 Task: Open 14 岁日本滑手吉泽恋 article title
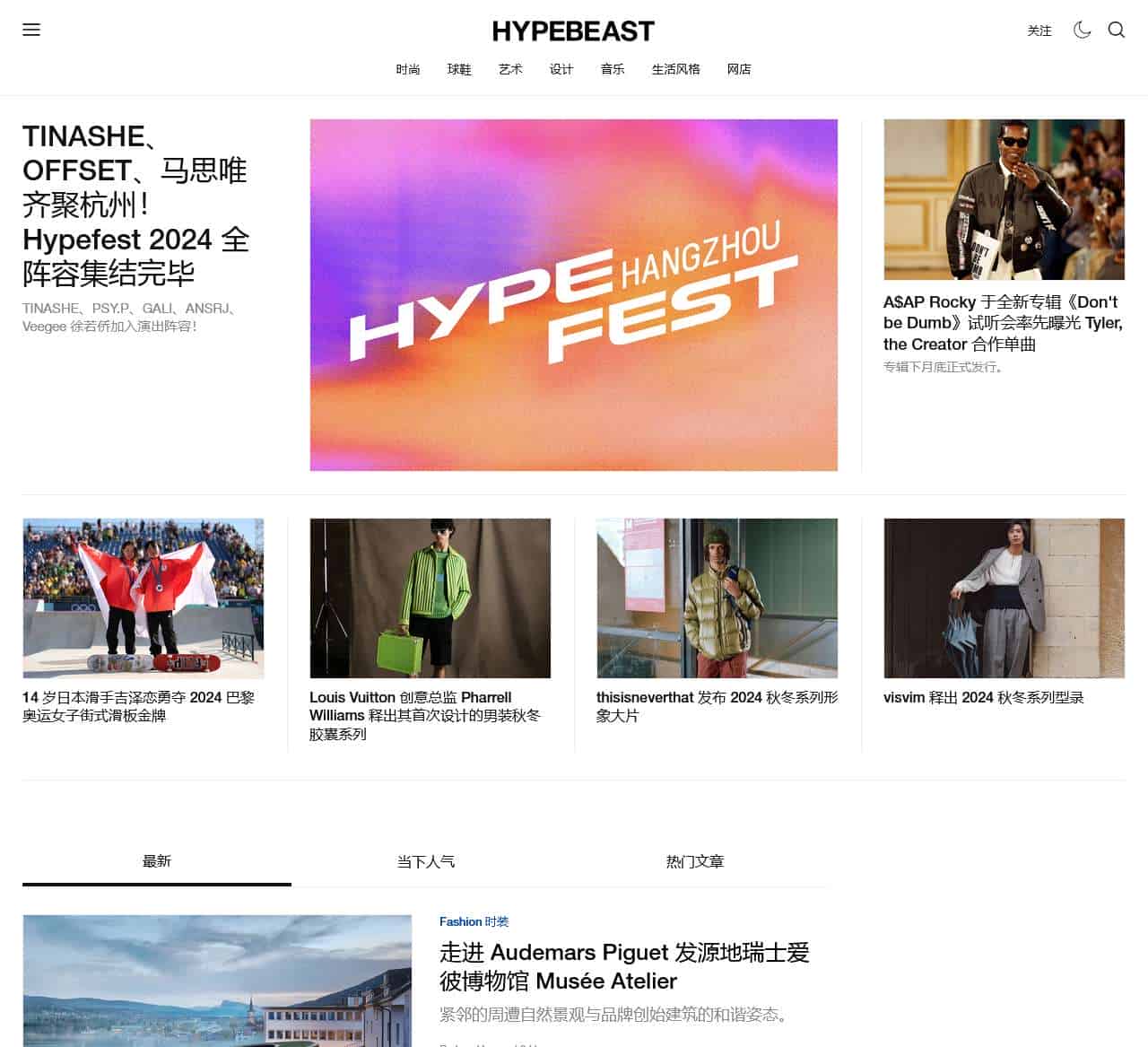coord(139,706)
